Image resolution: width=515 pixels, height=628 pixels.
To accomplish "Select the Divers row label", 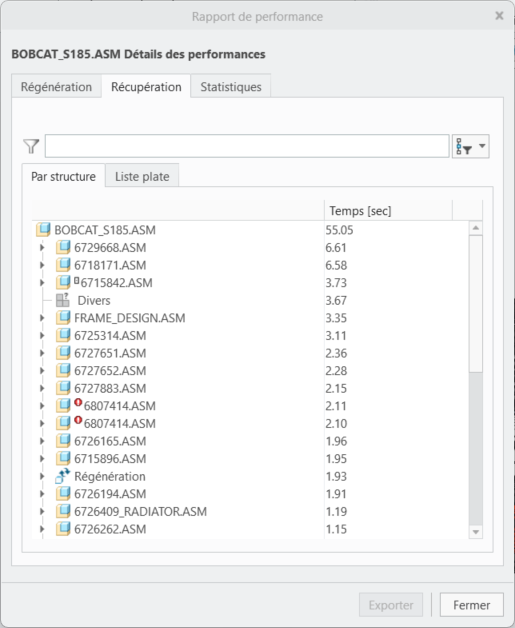I will 94,300.
